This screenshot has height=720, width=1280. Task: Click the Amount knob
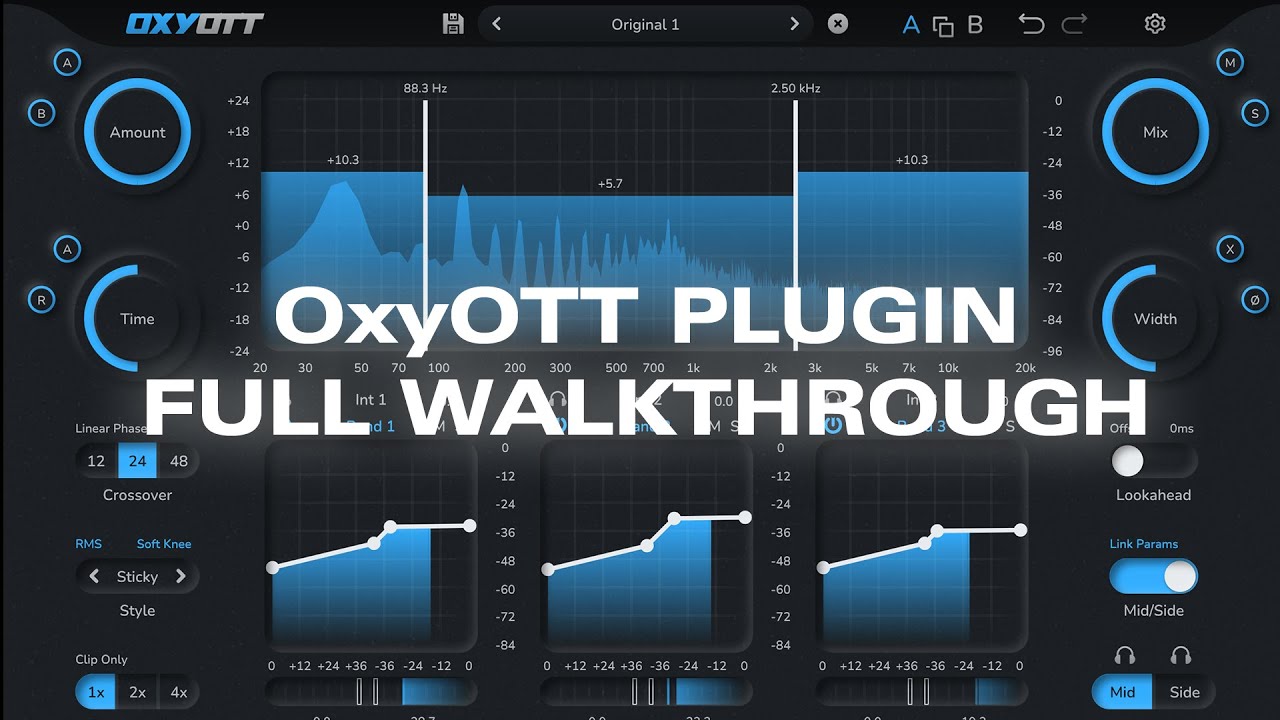point(137,132)
